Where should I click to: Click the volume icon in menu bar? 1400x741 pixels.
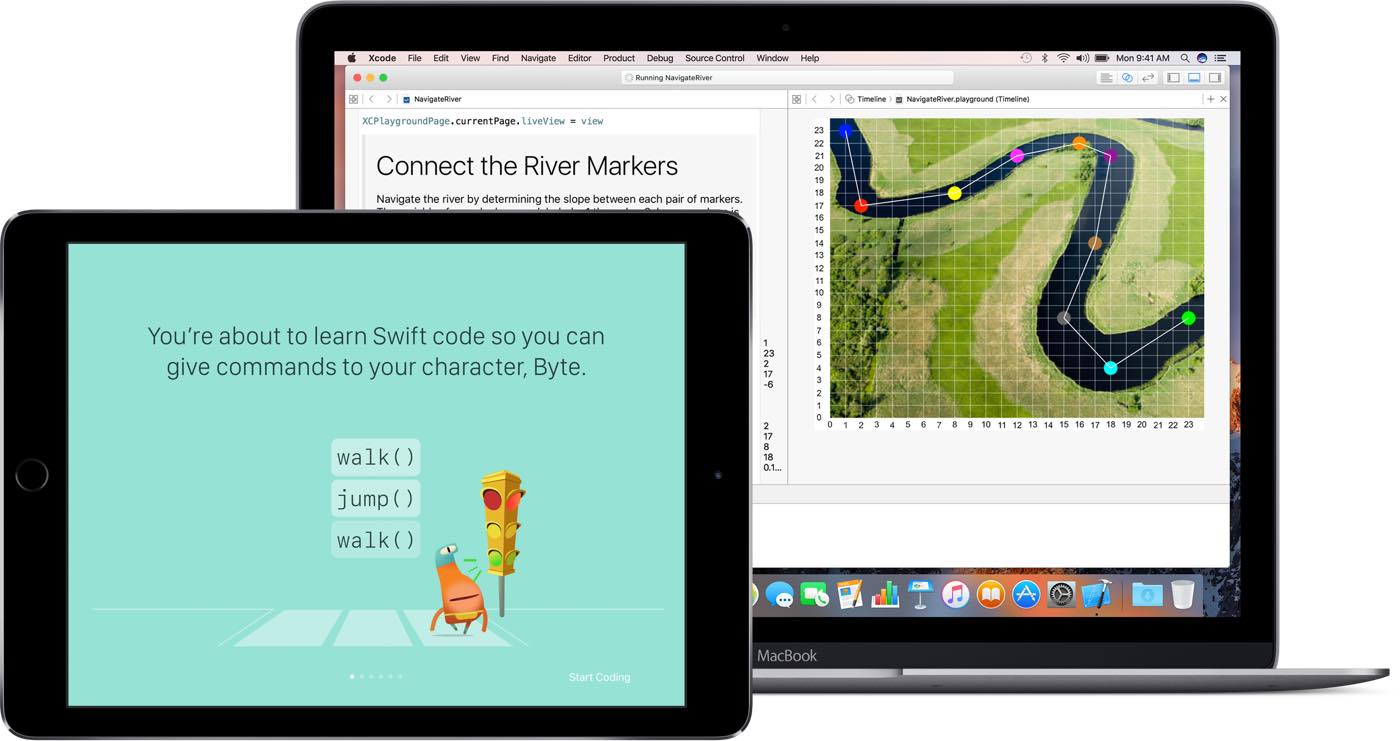pyautogui.click(x=1082, y=58)
